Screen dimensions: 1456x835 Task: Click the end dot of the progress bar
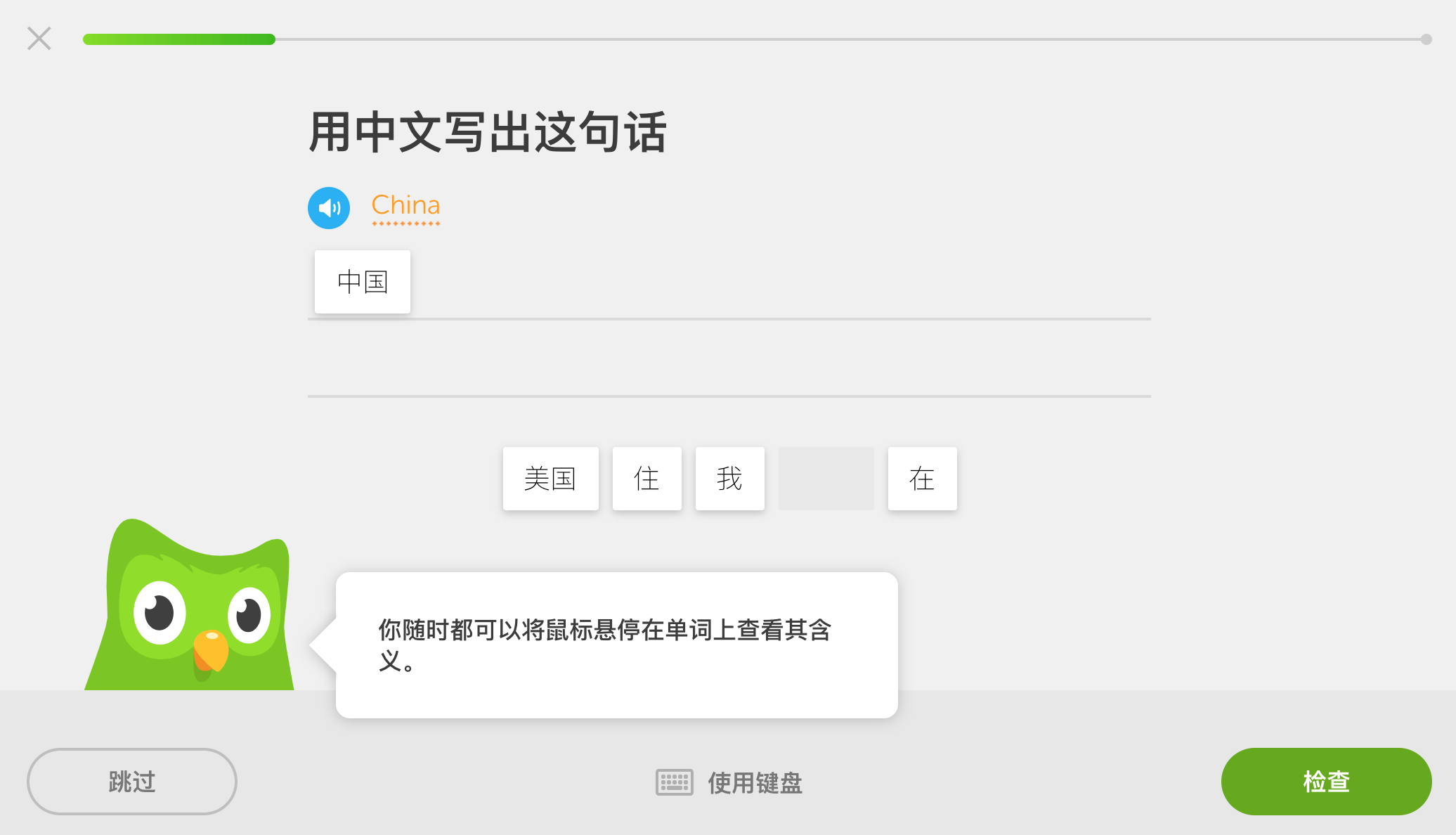tap(1426, 39)
